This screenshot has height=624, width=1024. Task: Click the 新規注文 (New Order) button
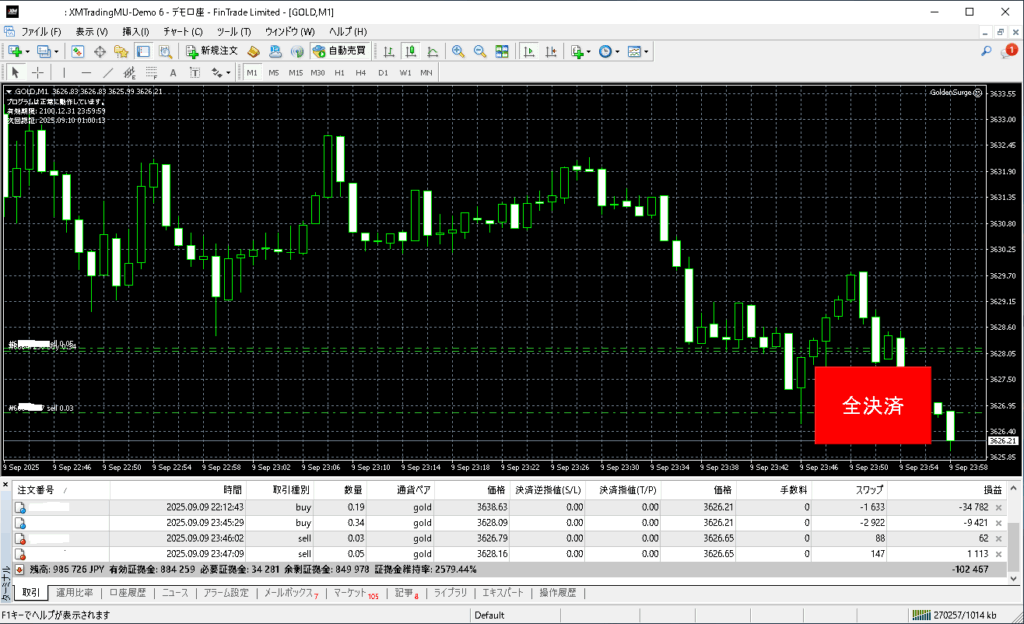pos(211,51)
